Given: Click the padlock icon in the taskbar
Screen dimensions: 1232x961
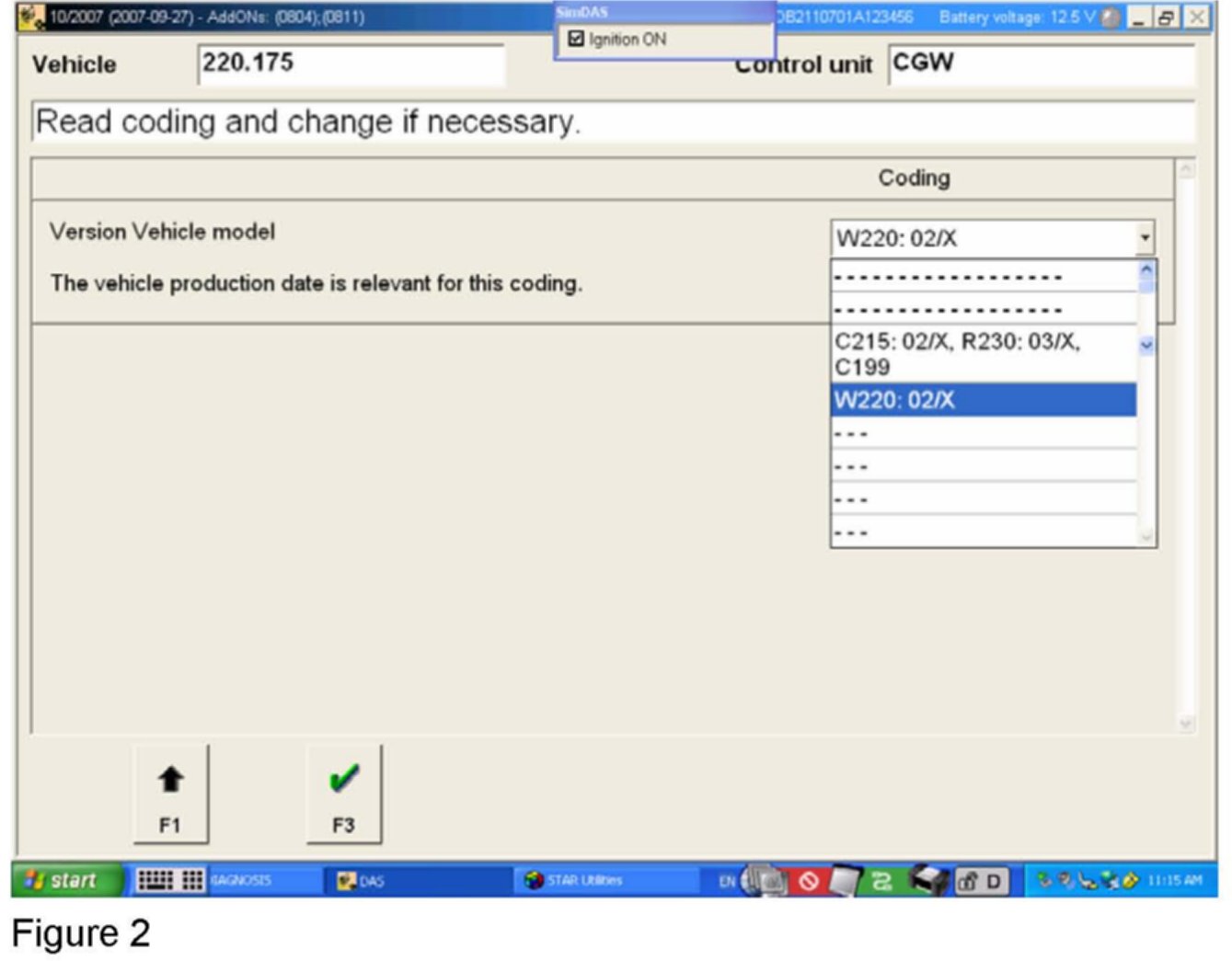Looking at the screenshot, I should pyautogui.click(x=966, y=882).
